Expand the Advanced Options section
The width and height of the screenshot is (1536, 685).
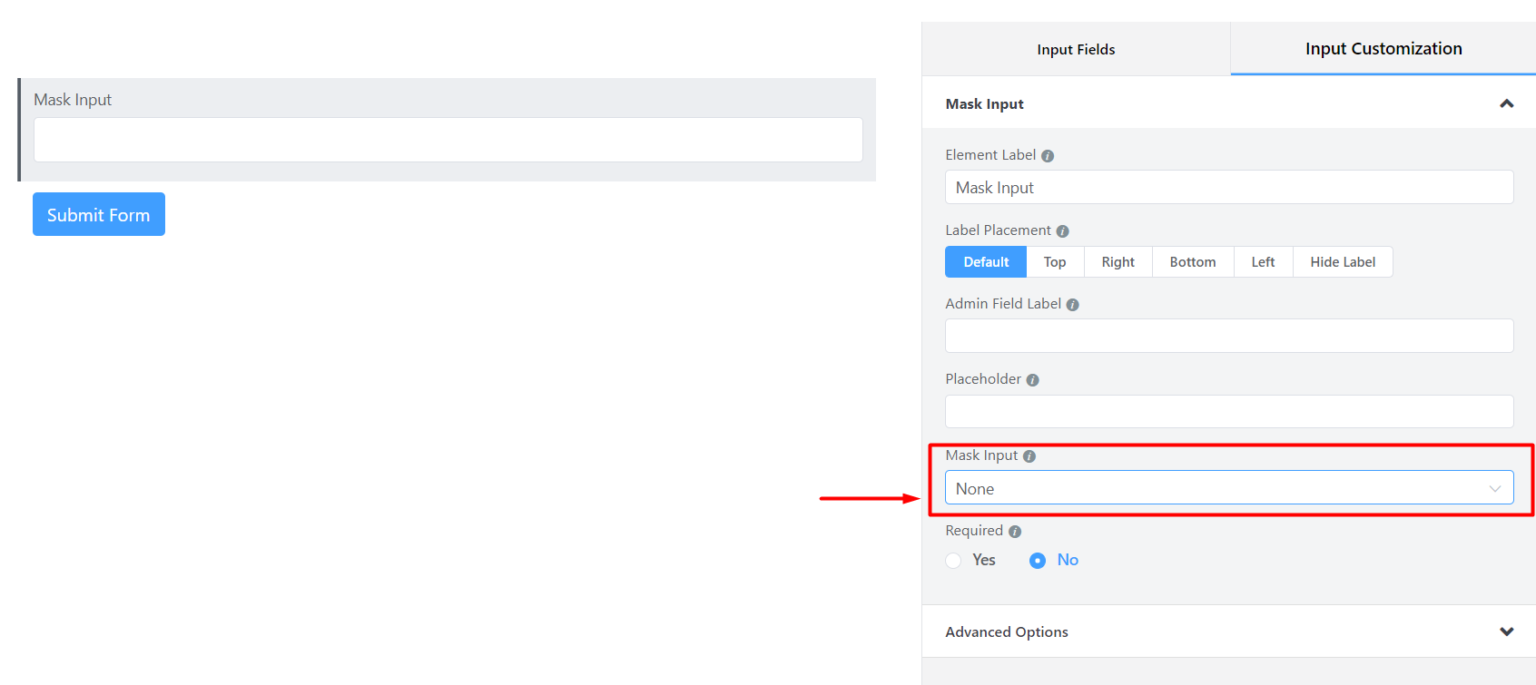click(x=1506, y=631)
